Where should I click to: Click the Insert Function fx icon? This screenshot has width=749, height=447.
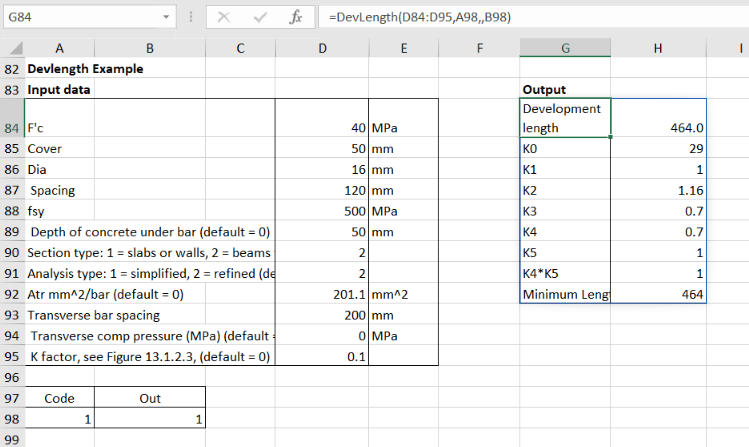pos(295,17)
